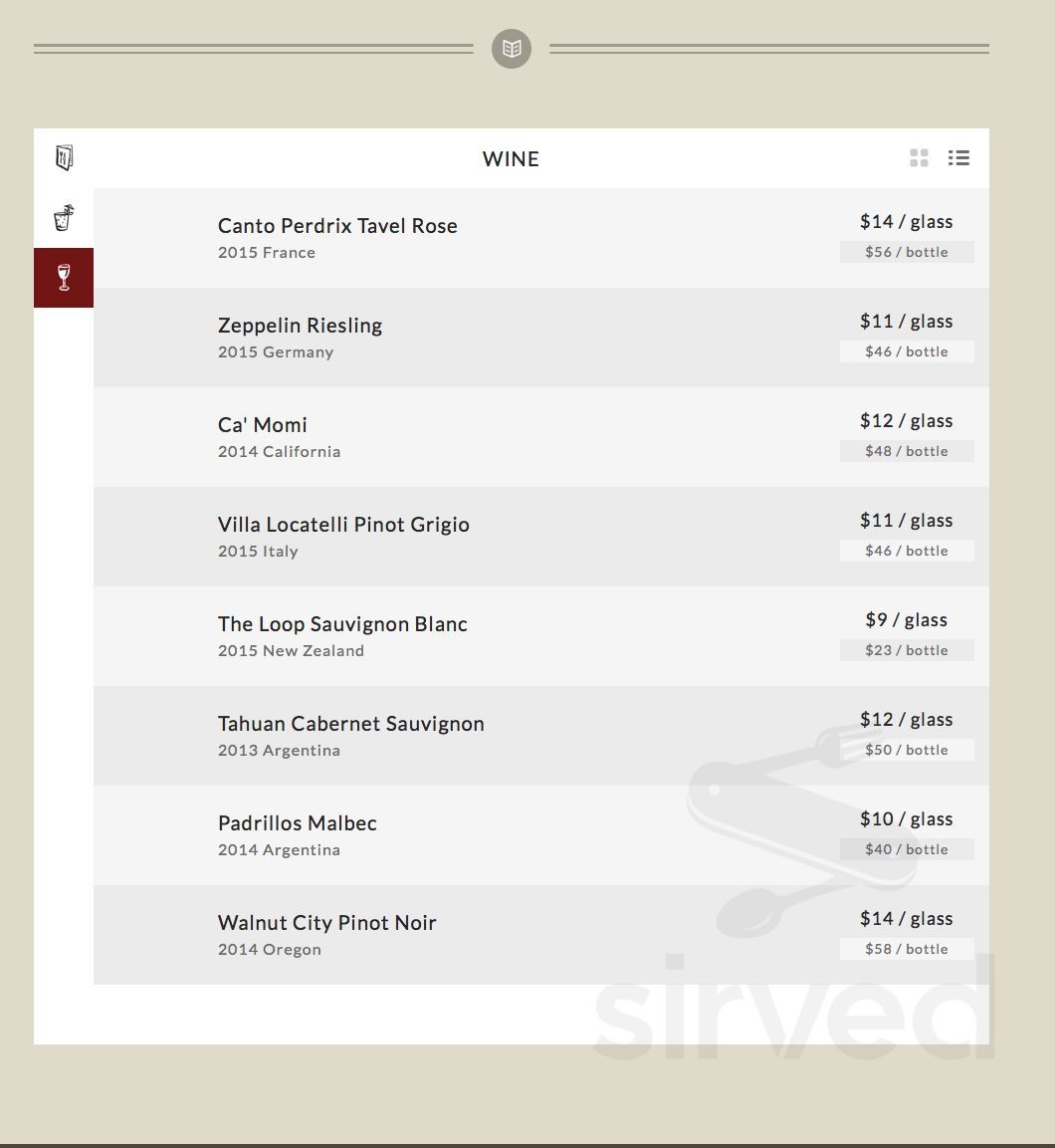Viewport: 1055px width, 1148px height.
Task: Open the food menu from the sidebar
Action: (63, 157)
